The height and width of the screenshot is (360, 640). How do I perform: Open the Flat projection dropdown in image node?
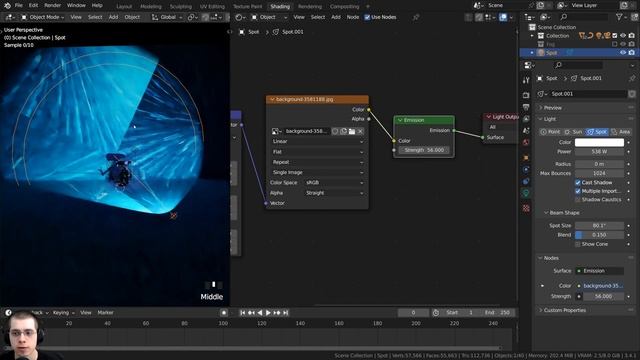pos(317,152)
